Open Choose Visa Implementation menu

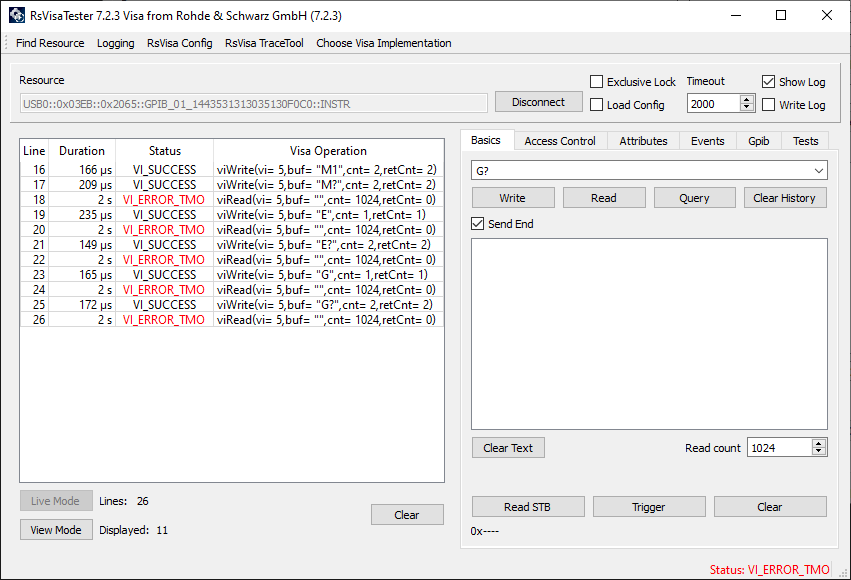(x=384, y=43)
